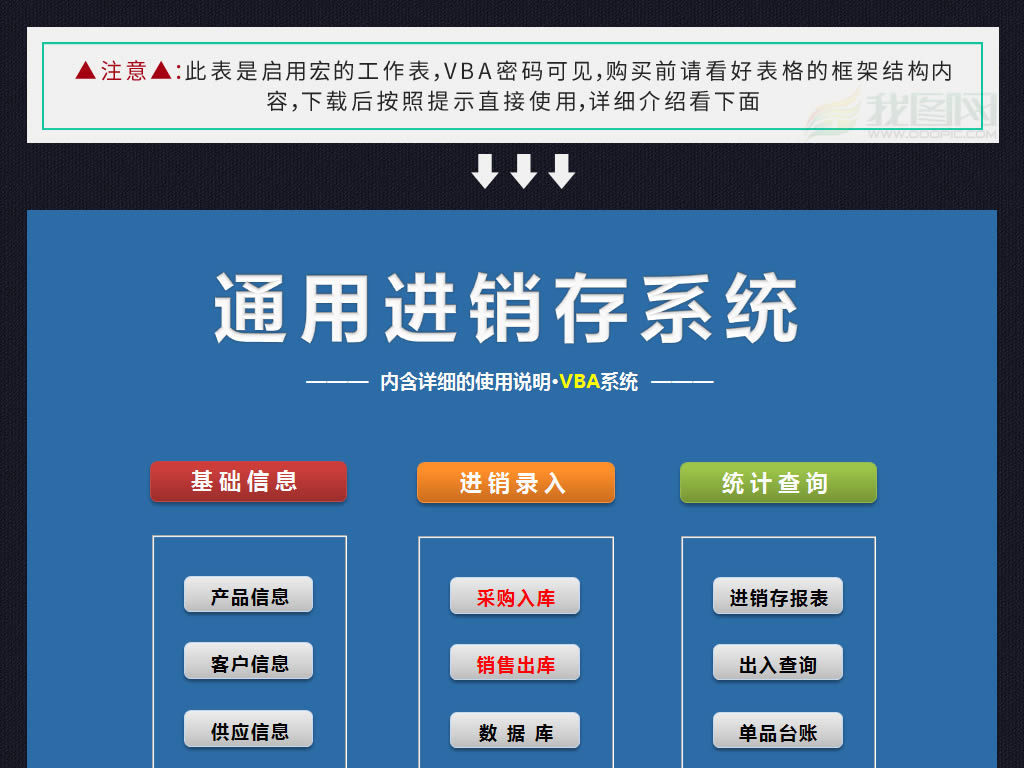The width and height of the screenshot is (1024, 768).
Task: Open the 出入查询 (In/Out Query) screen
Action: pos(777,663)
